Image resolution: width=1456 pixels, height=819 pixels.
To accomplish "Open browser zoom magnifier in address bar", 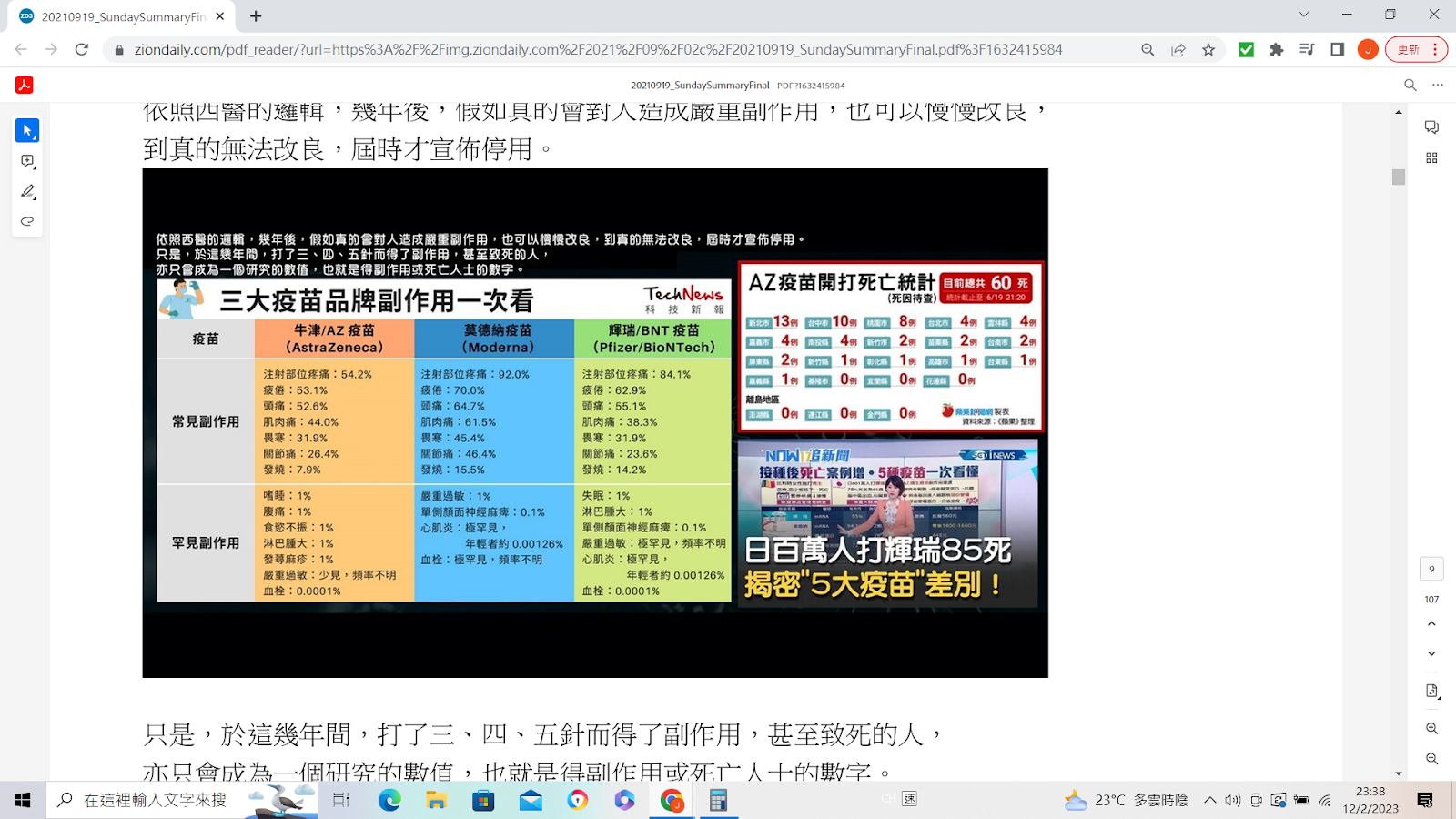I will [1148, 50].
